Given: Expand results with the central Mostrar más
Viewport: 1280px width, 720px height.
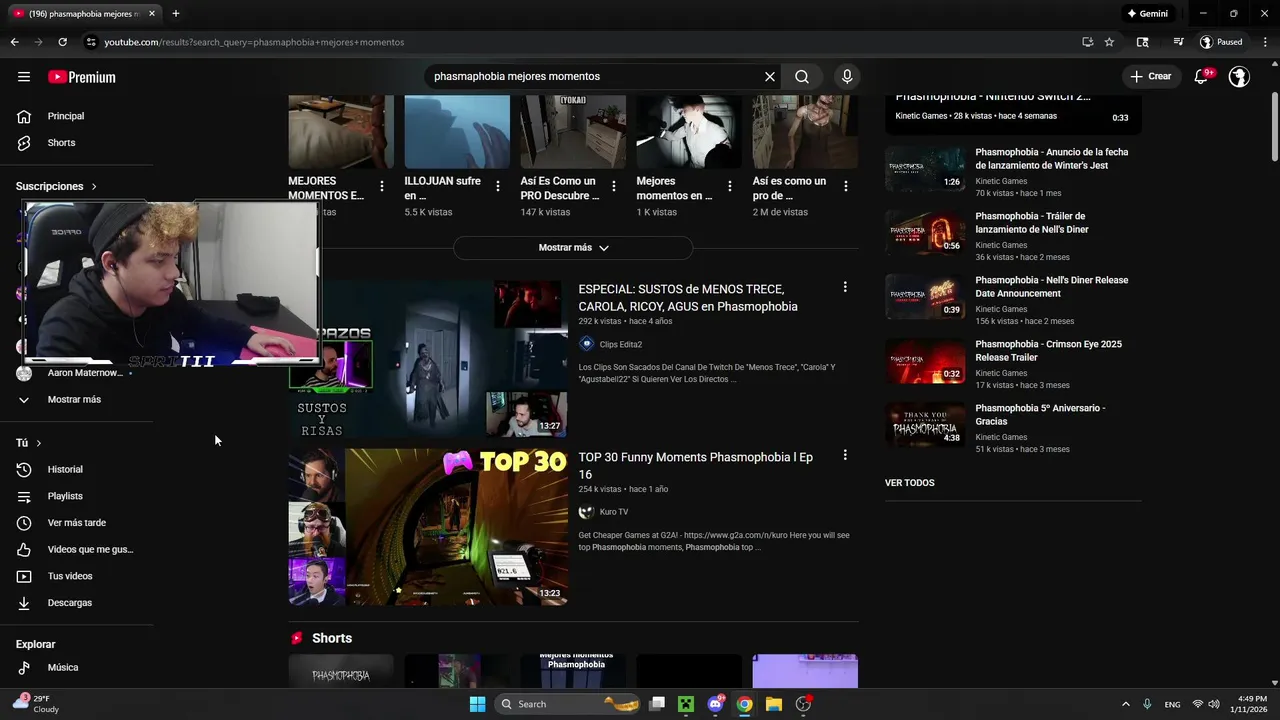Looking at the screenshot, I should click(573, 248).
